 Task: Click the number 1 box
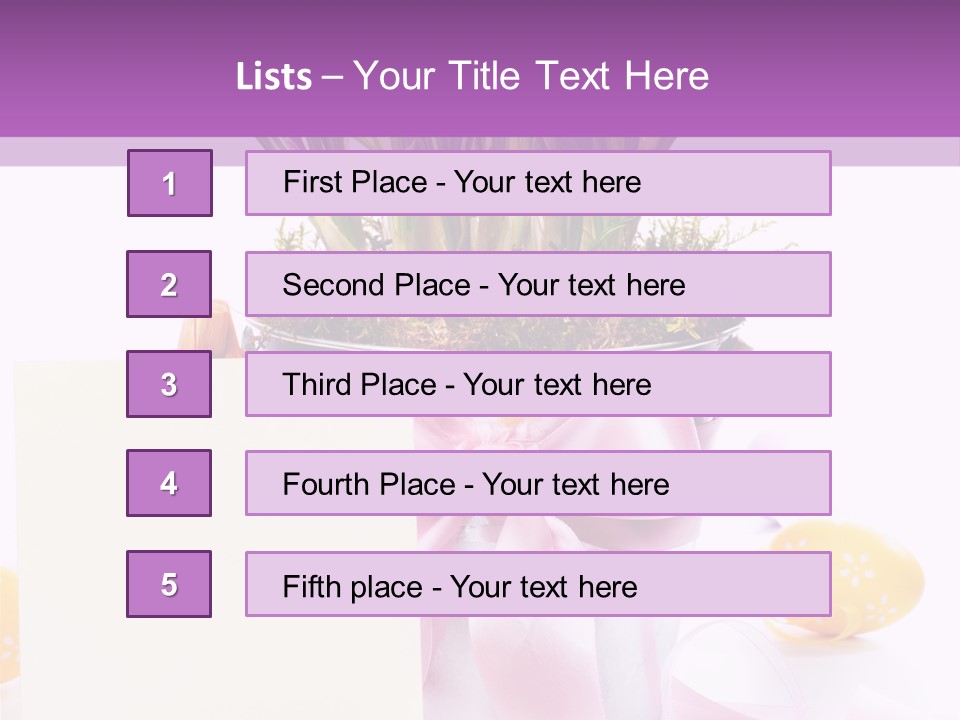[170, 183]
